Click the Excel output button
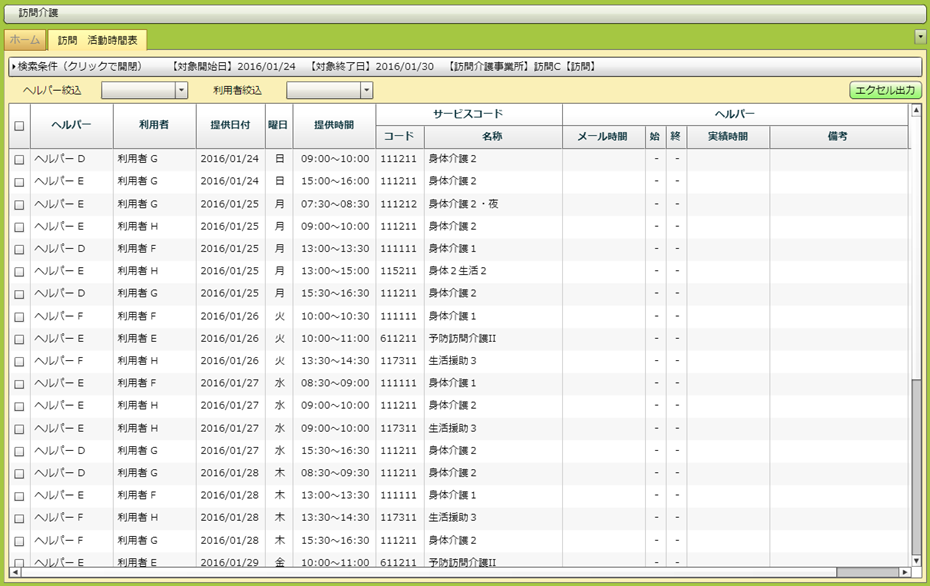930x586 pixels. 884,91
